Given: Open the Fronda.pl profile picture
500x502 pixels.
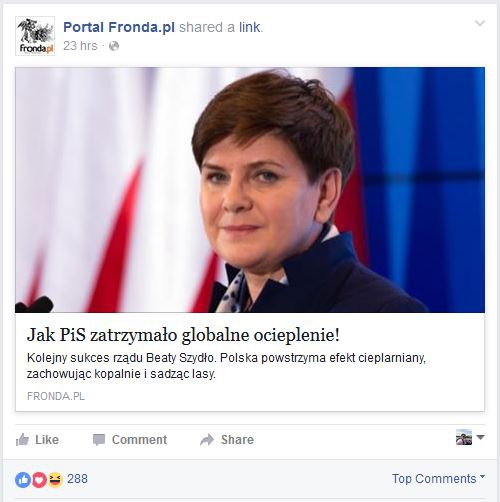Looking at the screenshot, I should coord(35,36).
